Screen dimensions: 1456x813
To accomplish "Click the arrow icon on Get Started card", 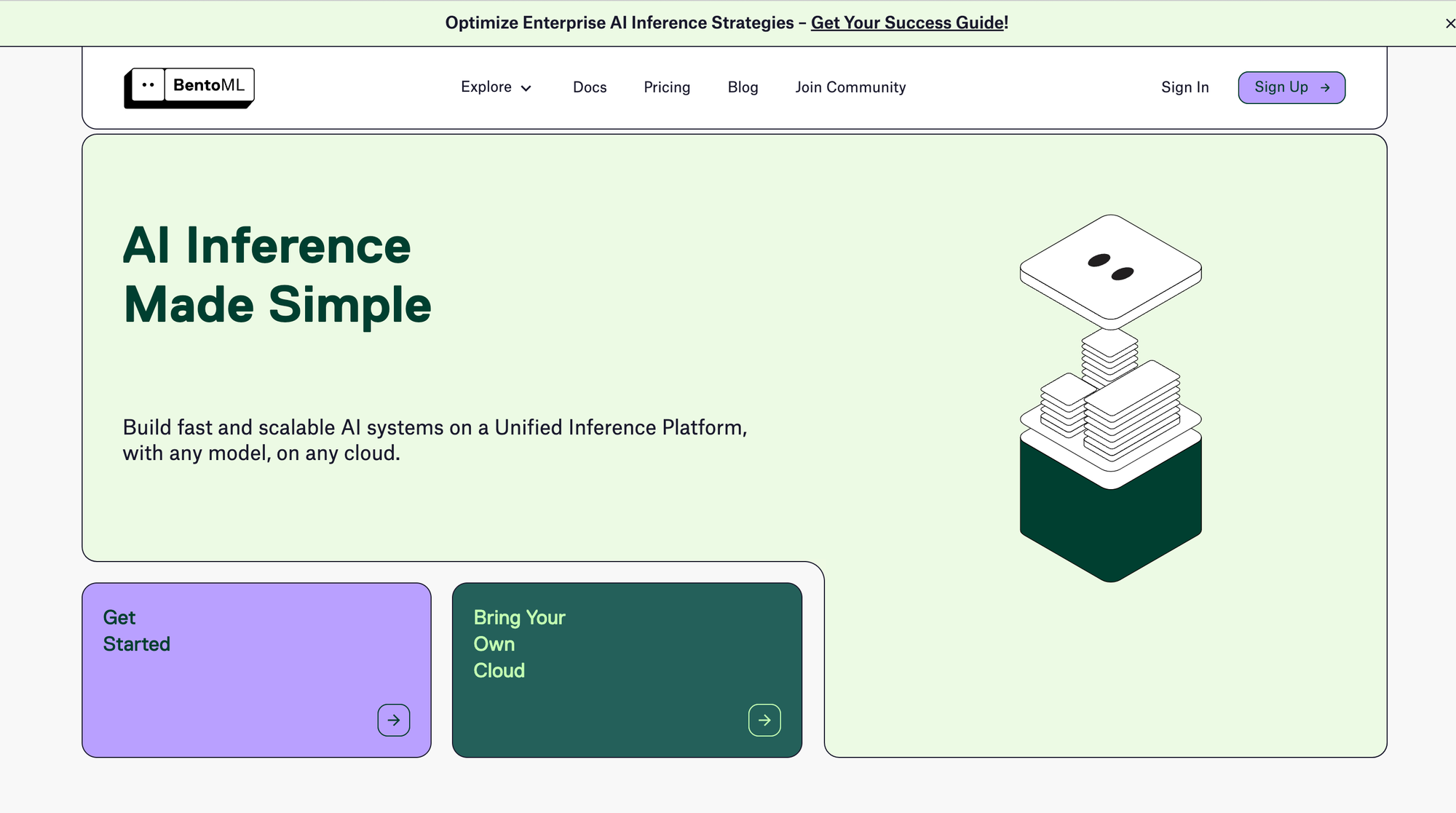I will coord(393,720).
